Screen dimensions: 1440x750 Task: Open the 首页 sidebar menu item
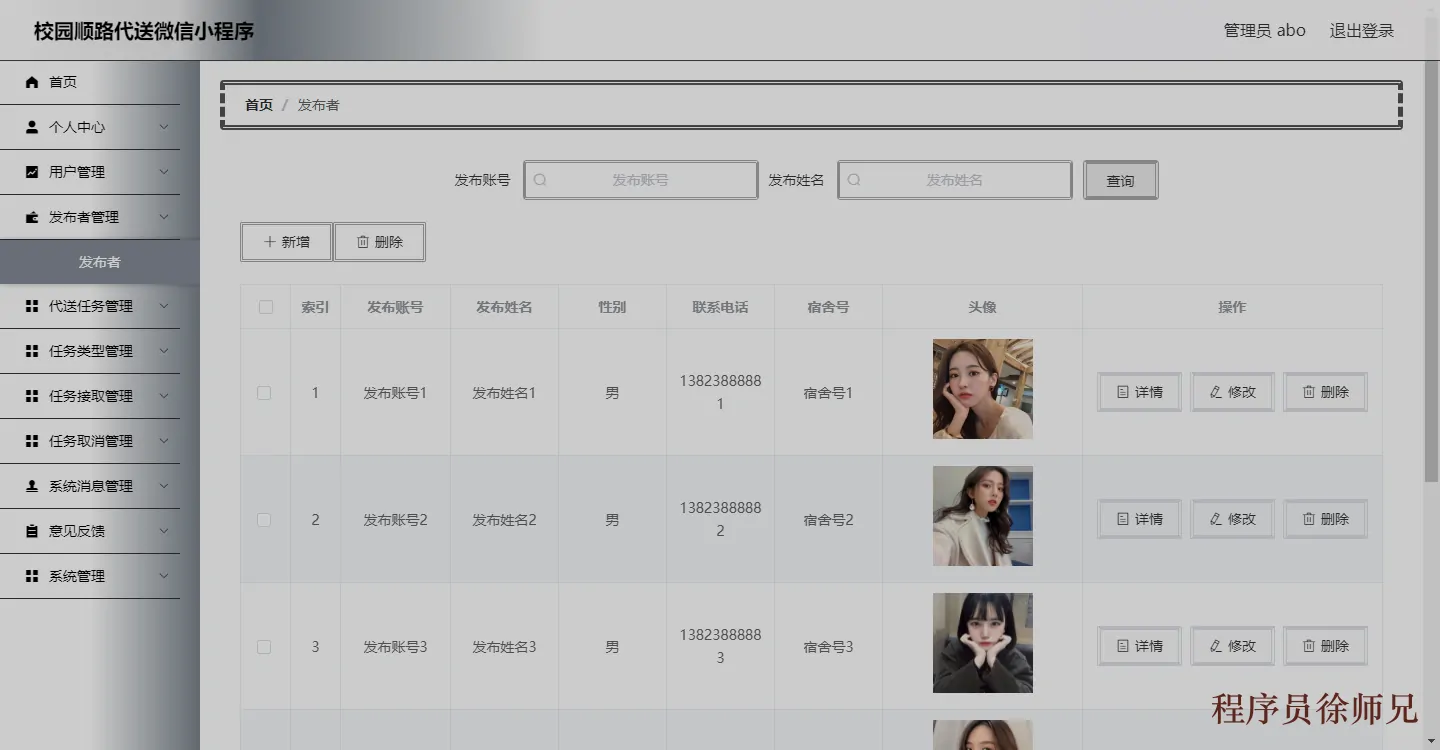tap(90, 82)
